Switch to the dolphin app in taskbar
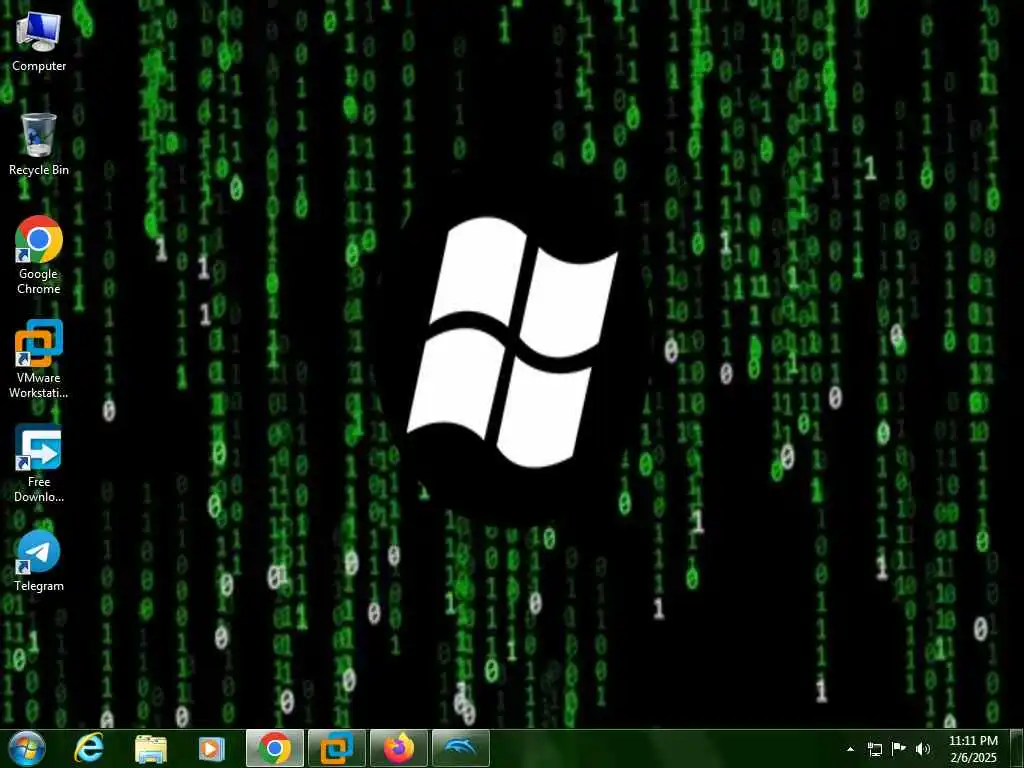Screen dimensions: 1024x768 pyautogui.click(x=461, y=748)
